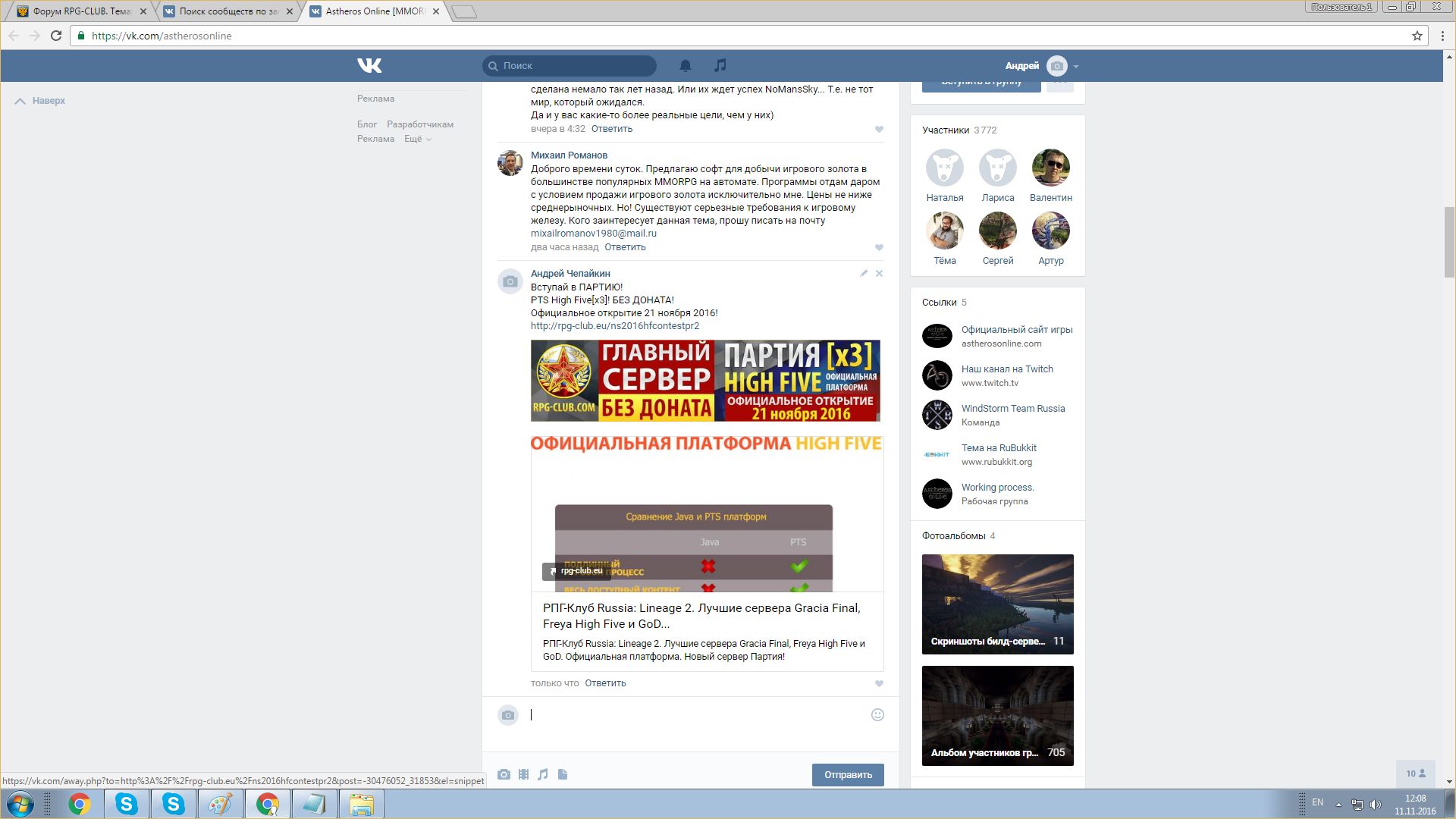Screen dimensions: 1456x819
Task: Attach a photo using the camera icon below the comment box
Action: click(x=504, y=774)
